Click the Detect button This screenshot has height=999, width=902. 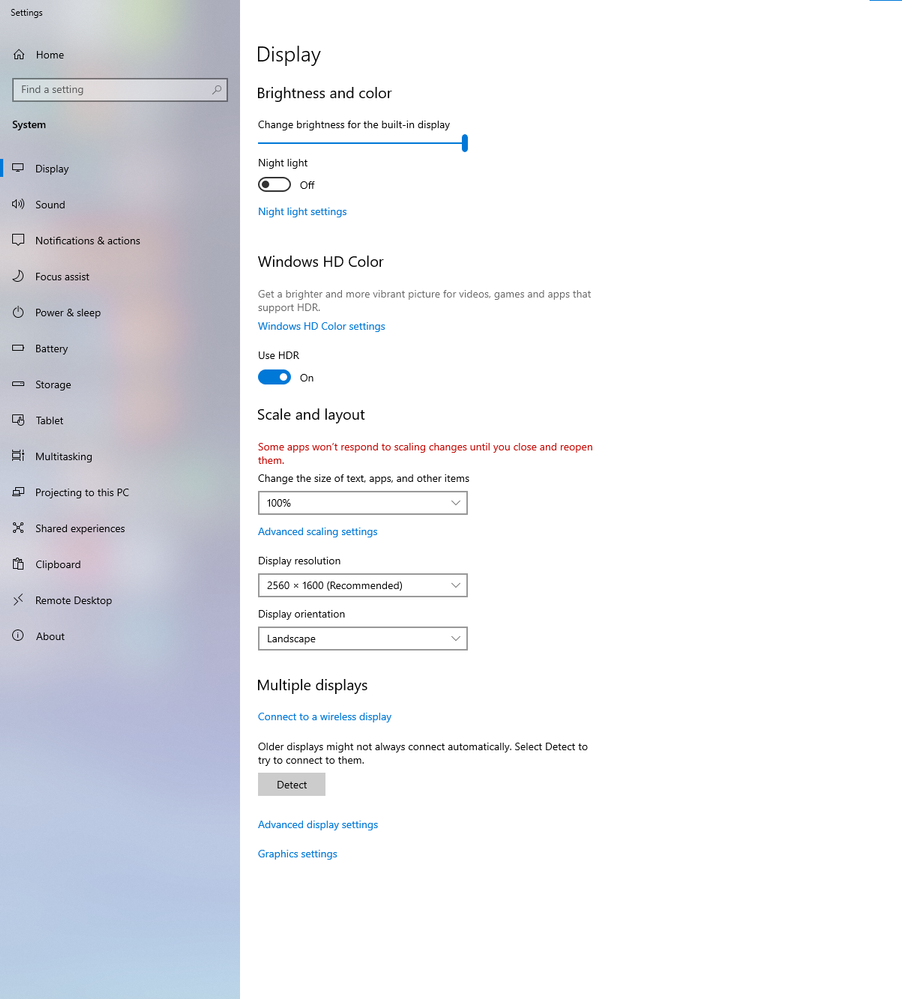(291, 785)
